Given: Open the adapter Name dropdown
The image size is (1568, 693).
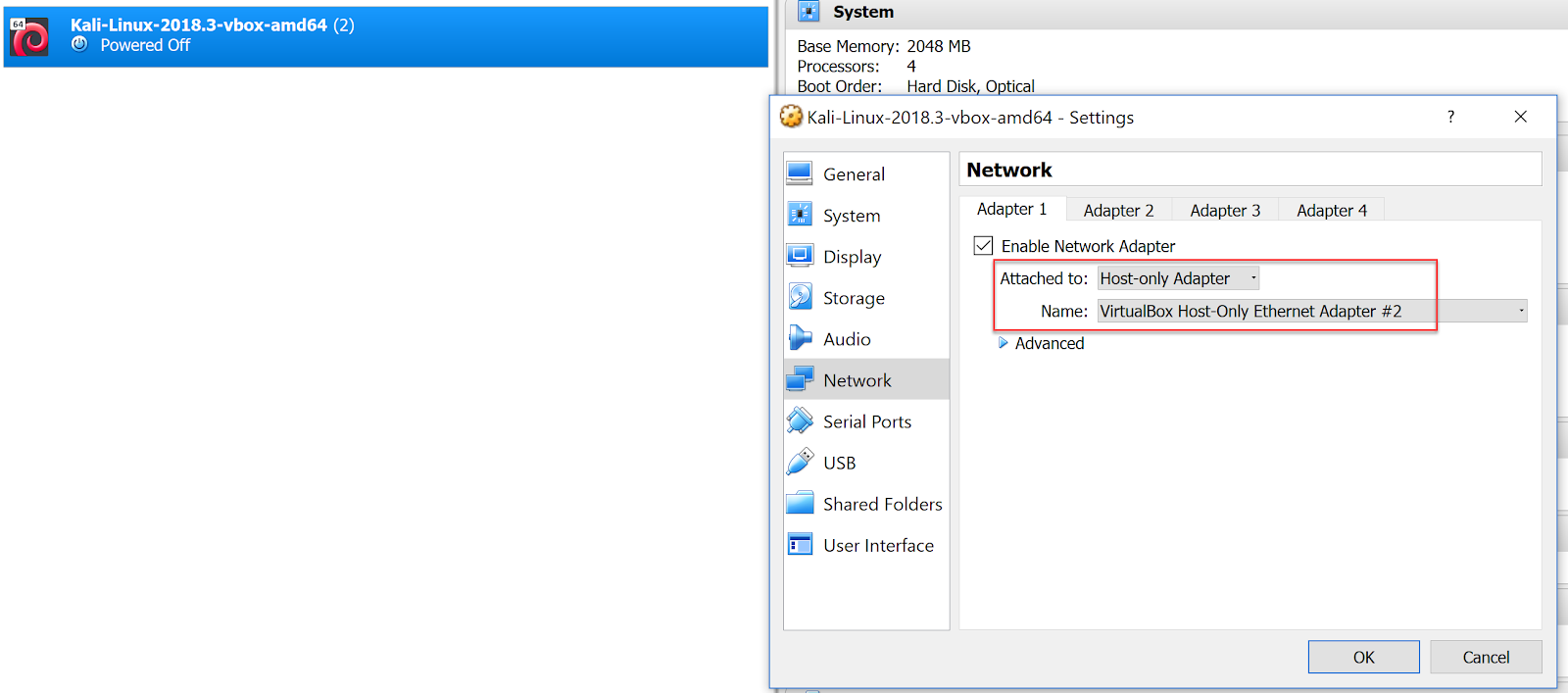Looking at the screenshot, I should click(1312, 311).
